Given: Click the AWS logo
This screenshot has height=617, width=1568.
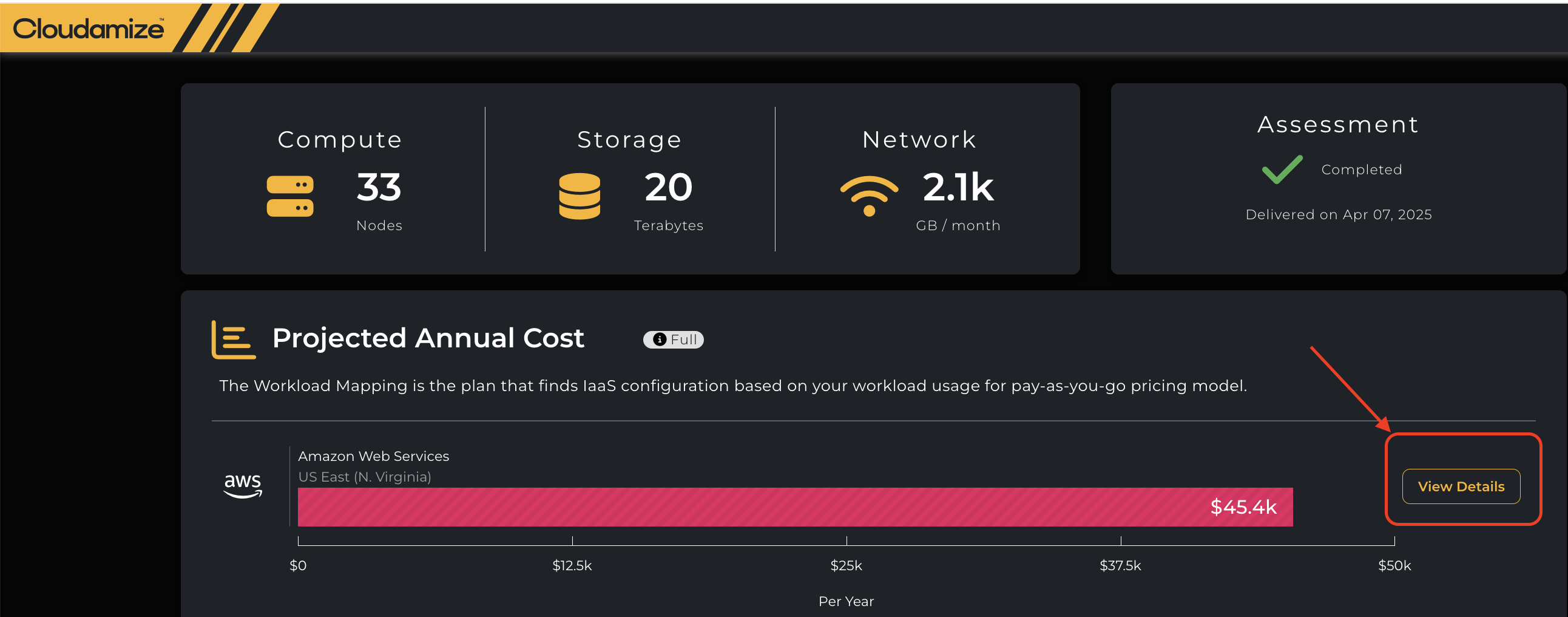Looking at the screenshot, I should pos(243,485).
